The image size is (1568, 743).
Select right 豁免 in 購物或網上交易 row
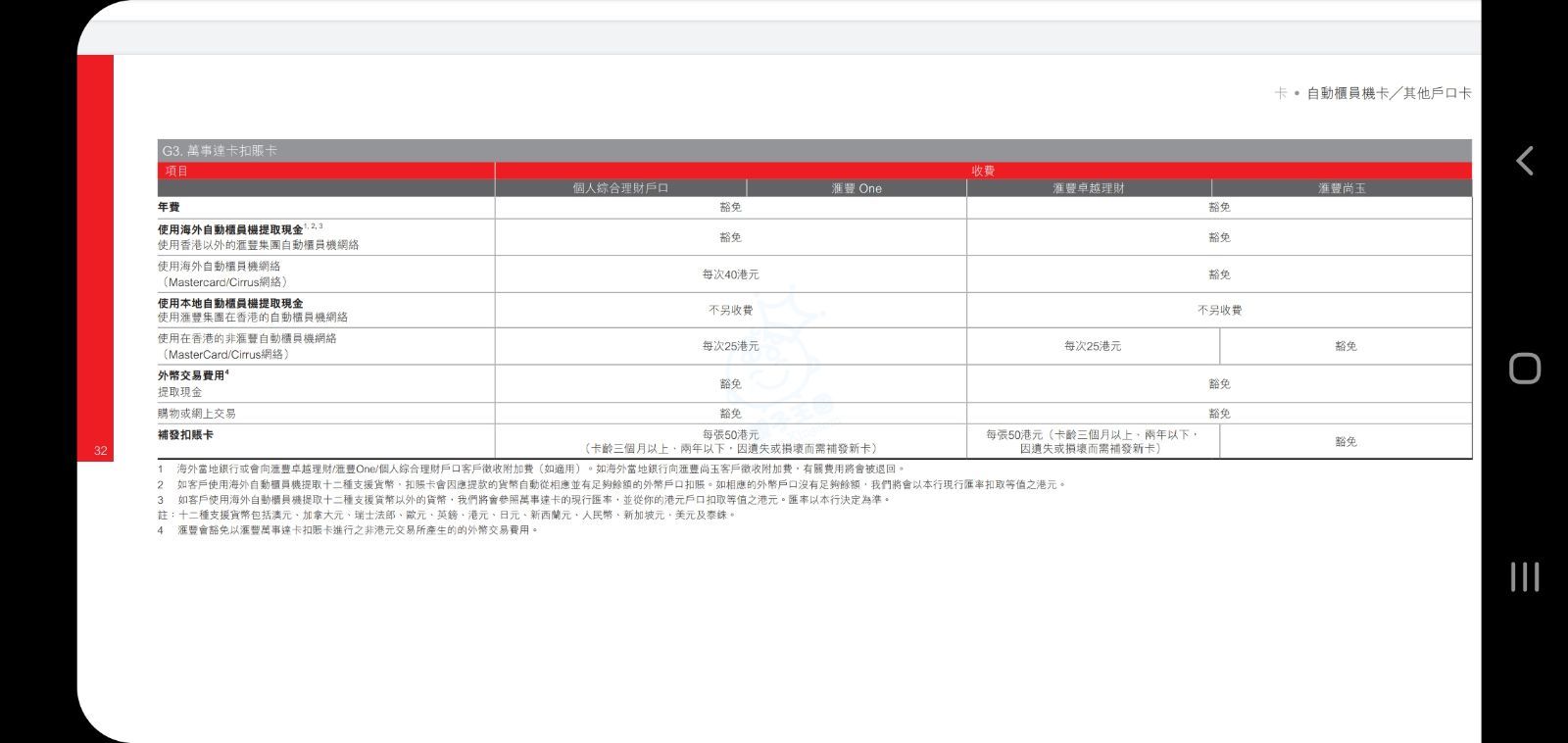1219,414
